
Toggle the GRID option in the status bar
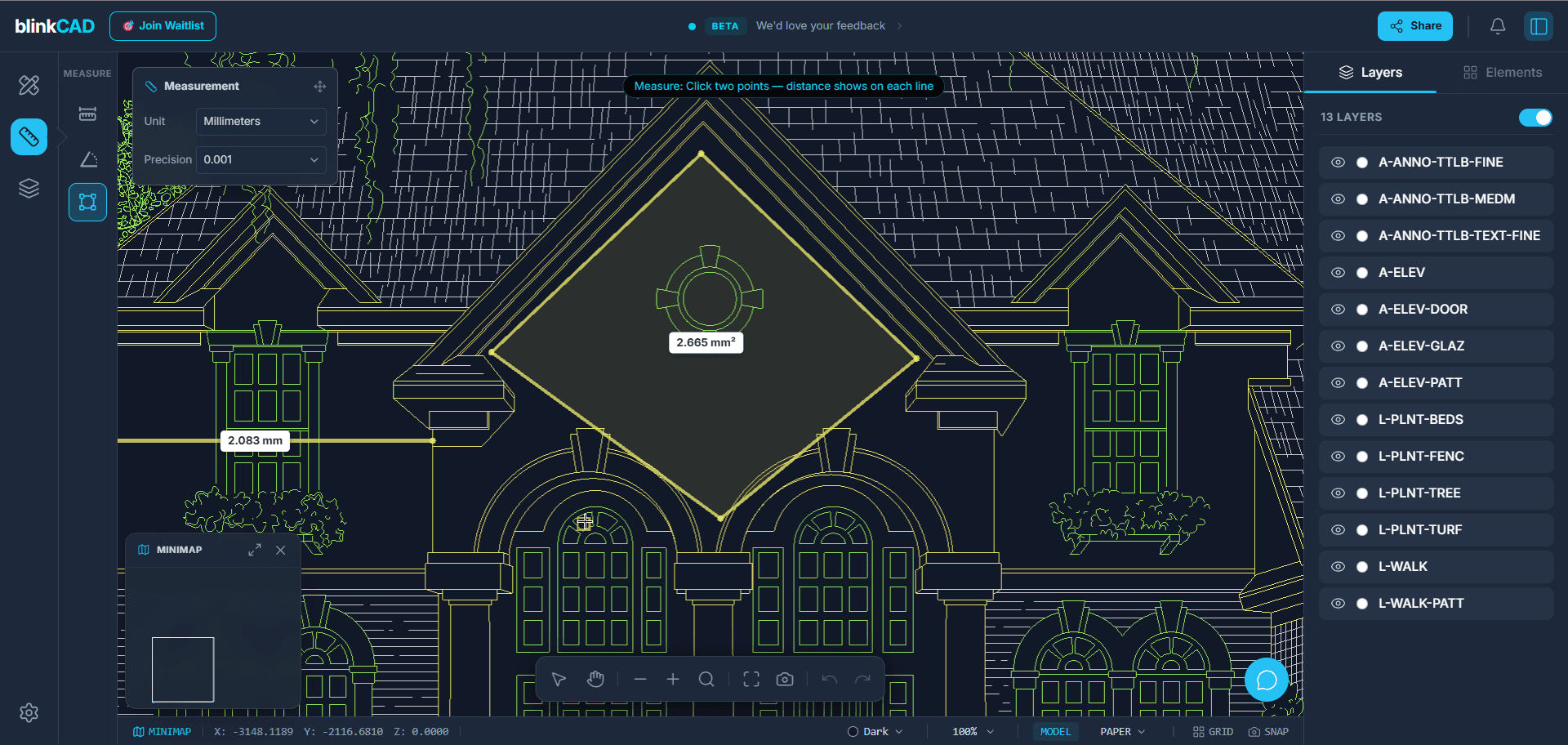pyautogui.click(x=1213, y=732)
